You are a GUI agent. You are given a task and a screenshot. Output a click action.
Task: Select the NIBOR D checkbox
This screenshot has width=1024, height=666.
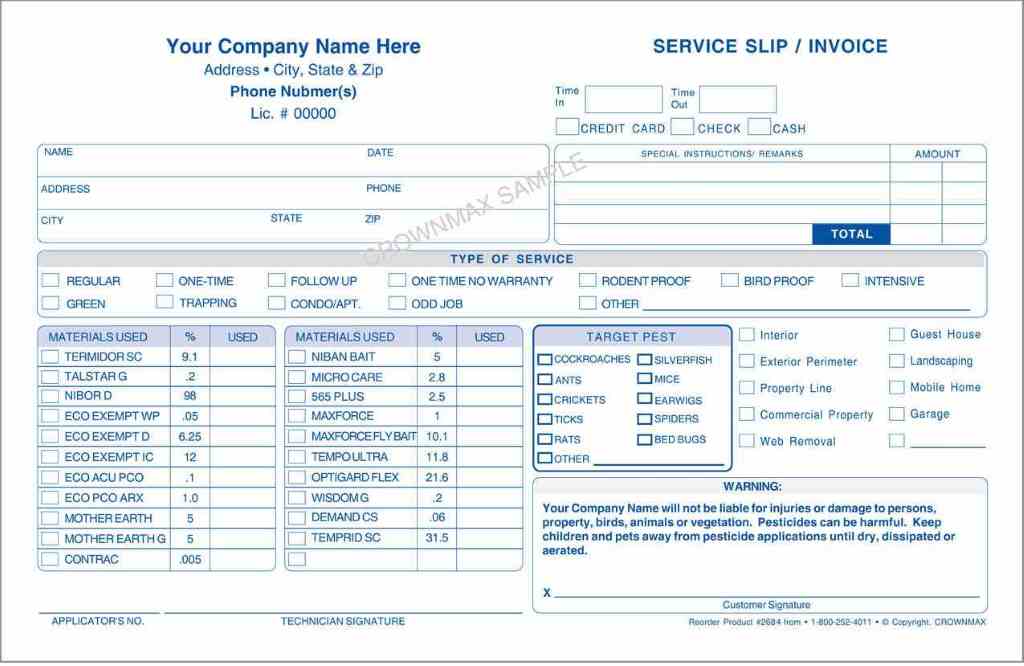50,396
